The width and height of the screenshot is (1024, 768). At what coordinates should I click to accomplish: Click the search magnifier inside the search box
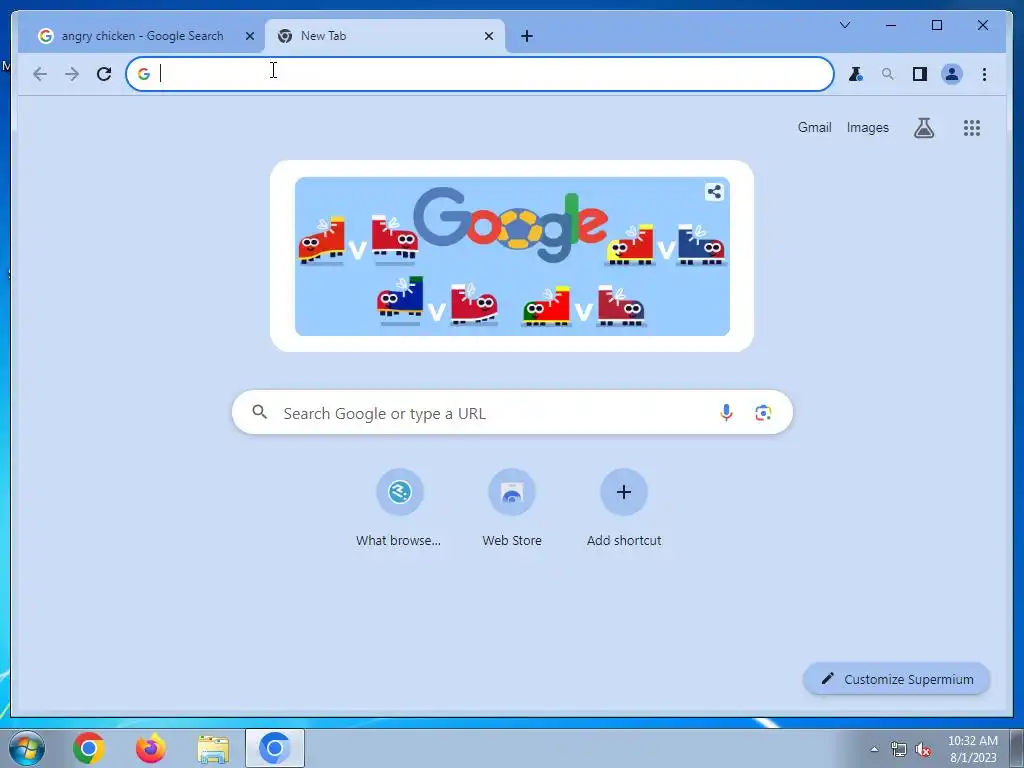tap(260, 412)
